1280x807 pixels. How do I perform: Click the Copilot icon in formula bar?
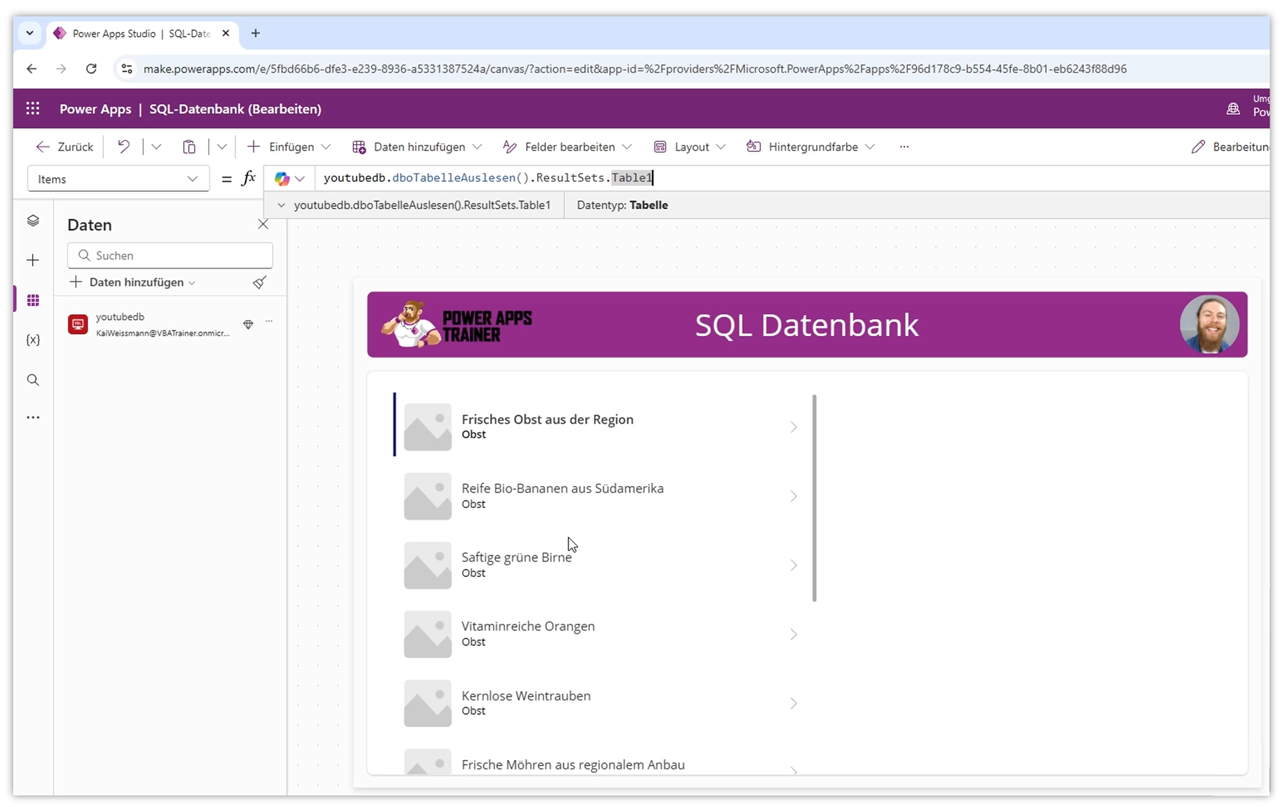pyautogui.click(x=282, y=179)
